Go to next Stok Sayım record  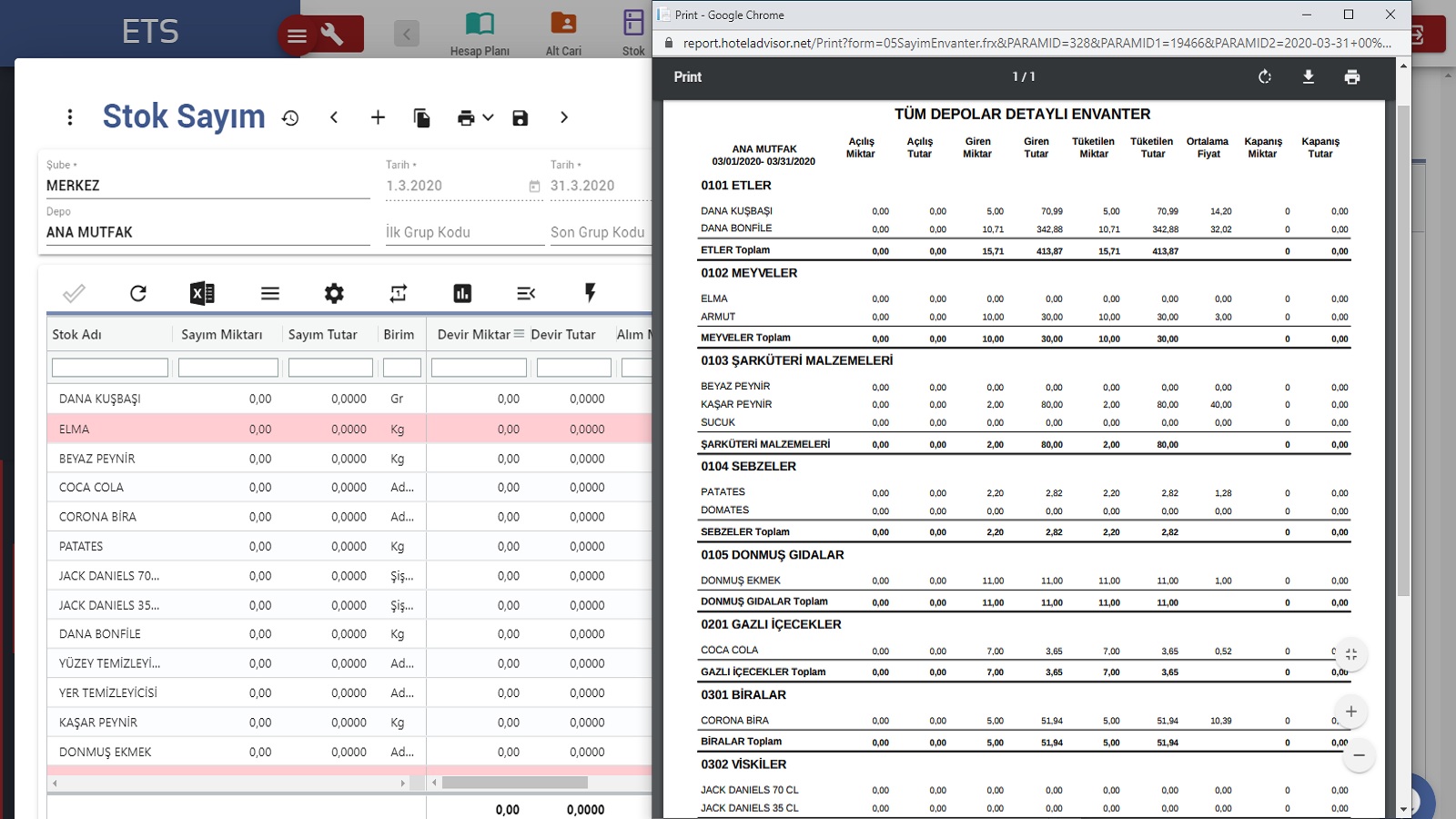(564, 117)
